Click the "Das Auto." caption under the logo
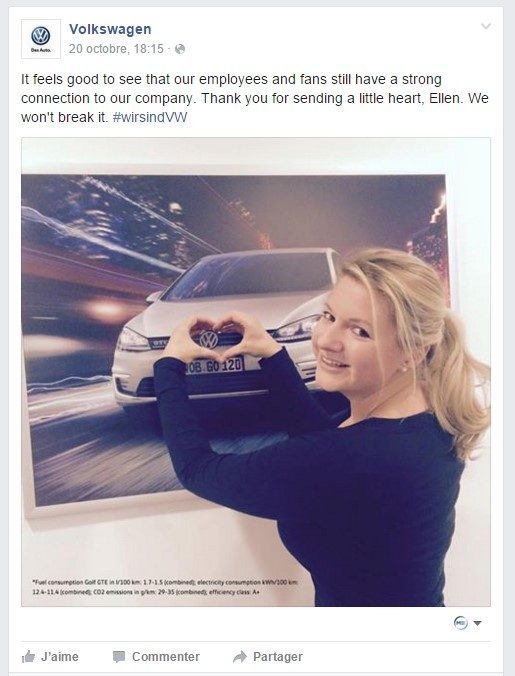This screenshot has width=515, height=676. [41, 50]
